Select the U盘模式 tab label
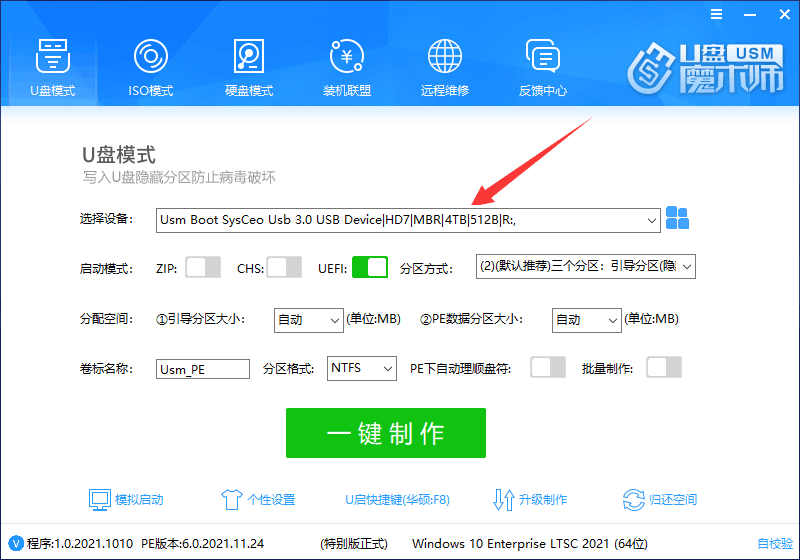 (x=53, y=91)
